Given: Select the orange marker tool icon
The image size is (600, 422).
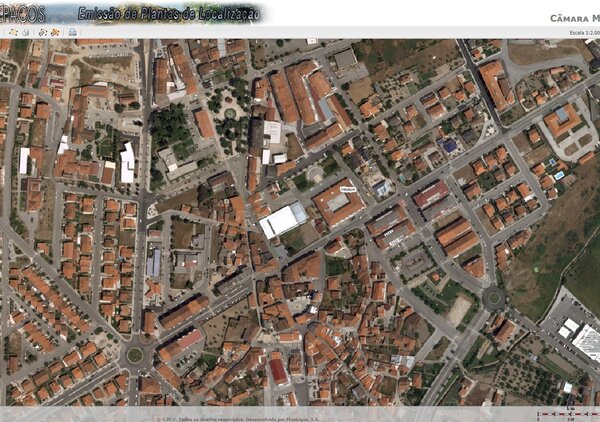Looking at the screenshot, I should (55, 32).
